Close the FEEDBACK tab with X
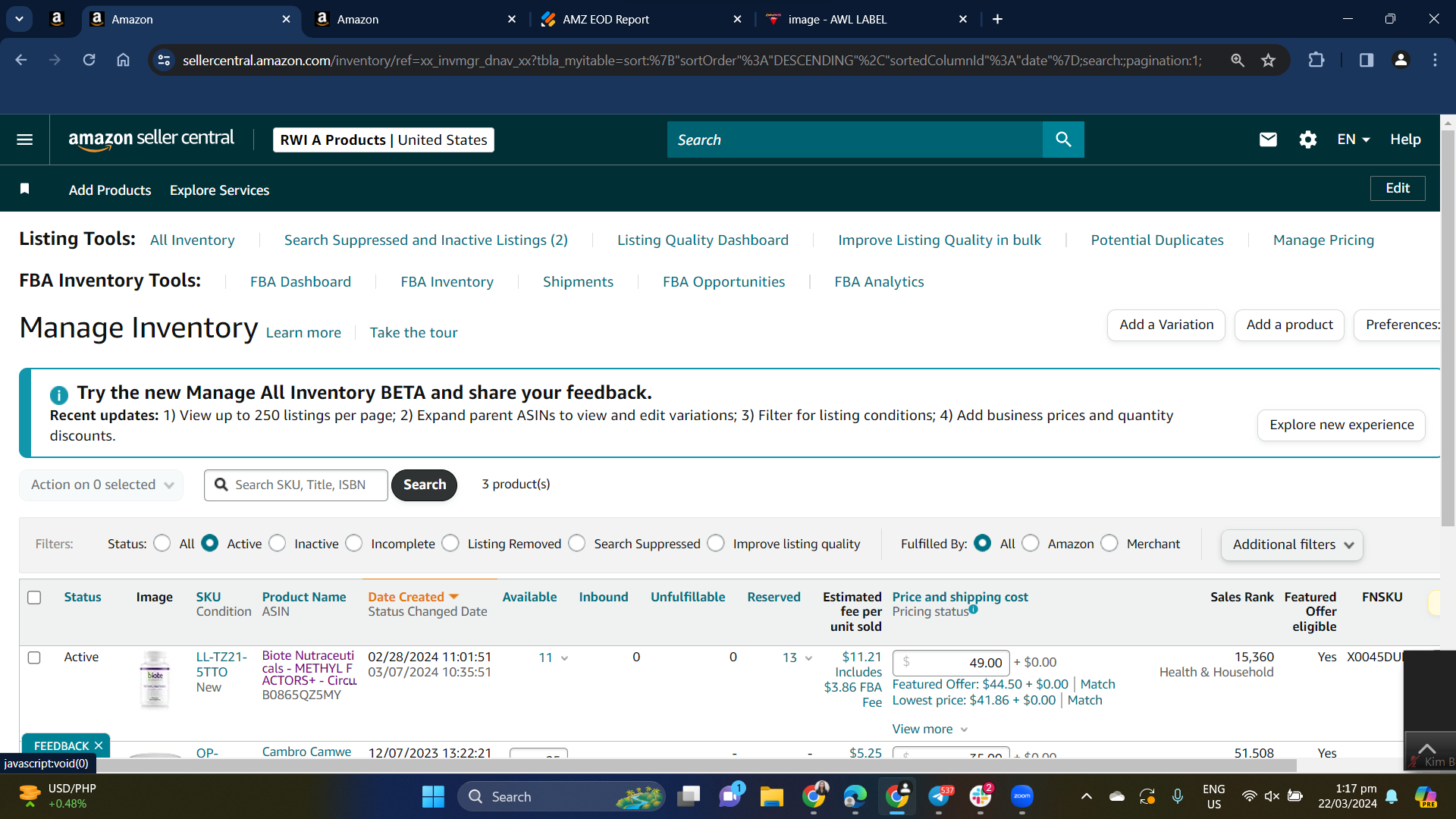The height and width of the screenshot is (819, 1456). tap(99, 746)
